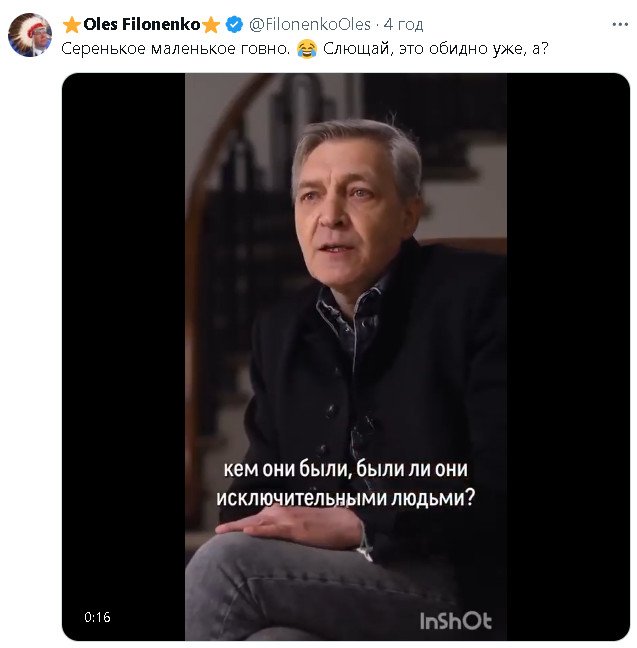
Task: Click the star emoji after Filonenko
Action: point(211,24)
